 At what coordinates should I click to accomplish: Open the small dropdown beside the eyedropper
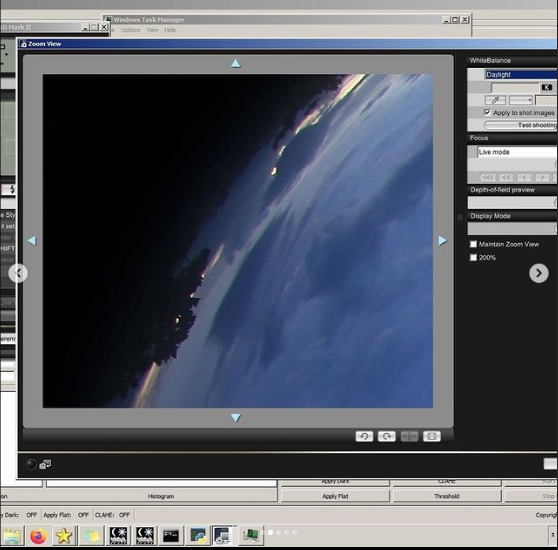pyautogui.click(x=521, y=100)
